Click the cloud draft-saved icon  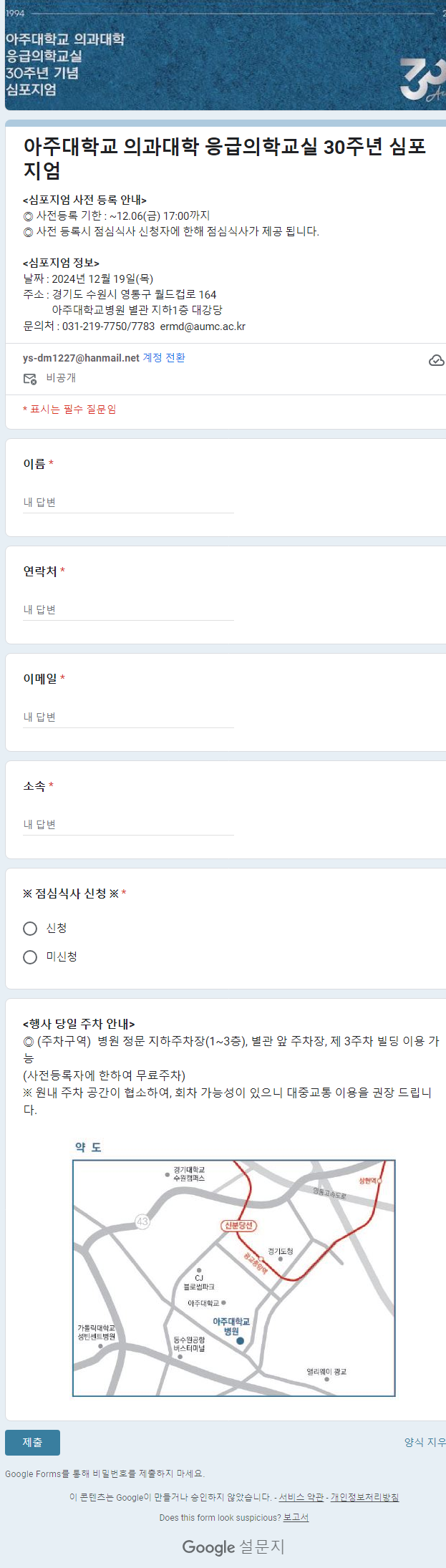coord(436,360)
